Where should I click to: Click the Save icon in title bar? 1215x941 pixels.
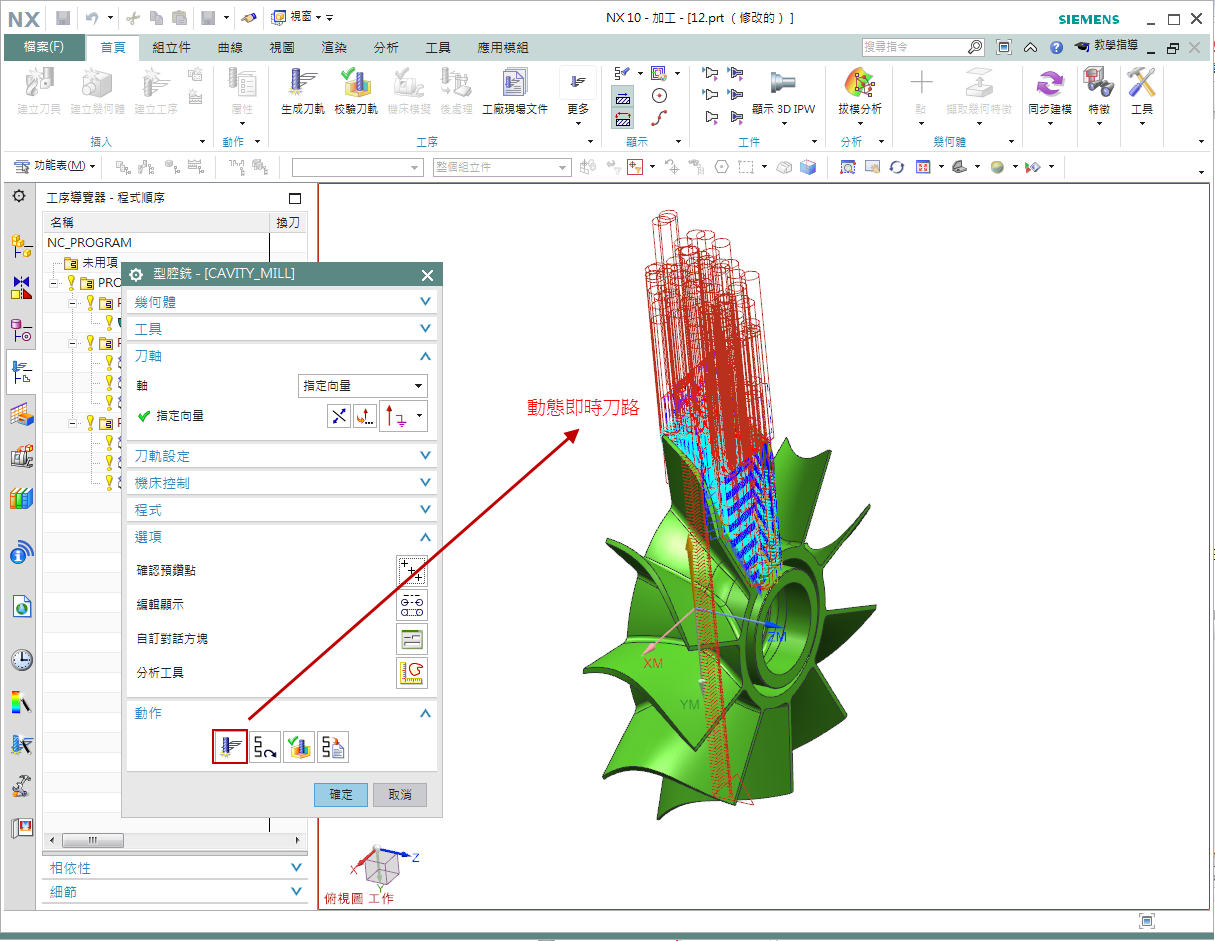tap(63, 17)
